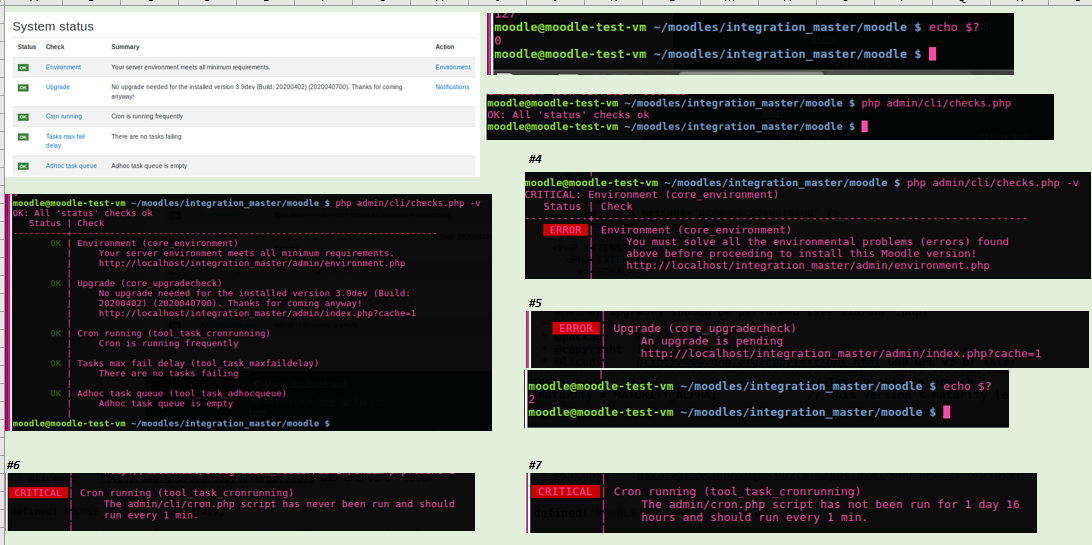Click the OK badge in Adhoc task queue row

[23, 166]
